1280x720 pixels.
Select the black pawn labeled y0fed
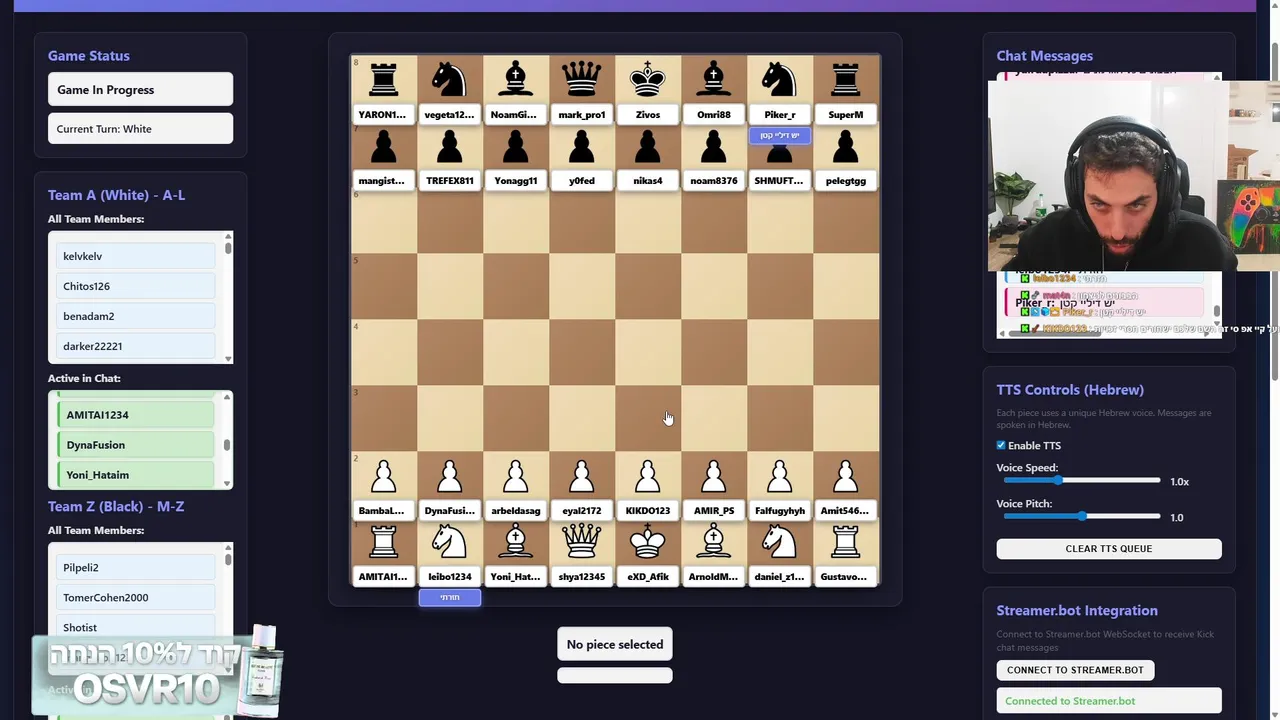point(581,146)
